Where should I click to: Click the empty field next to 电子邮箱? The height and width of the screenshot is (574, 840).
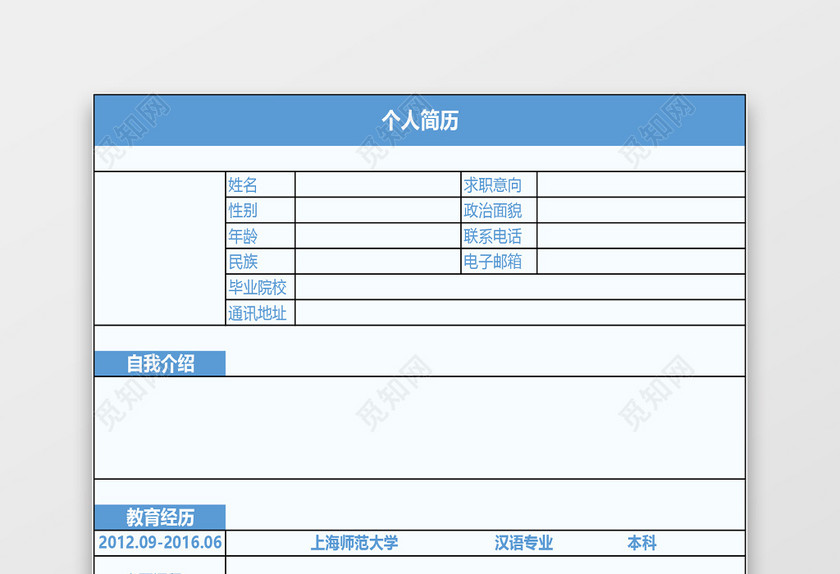(x=641, y=262)
